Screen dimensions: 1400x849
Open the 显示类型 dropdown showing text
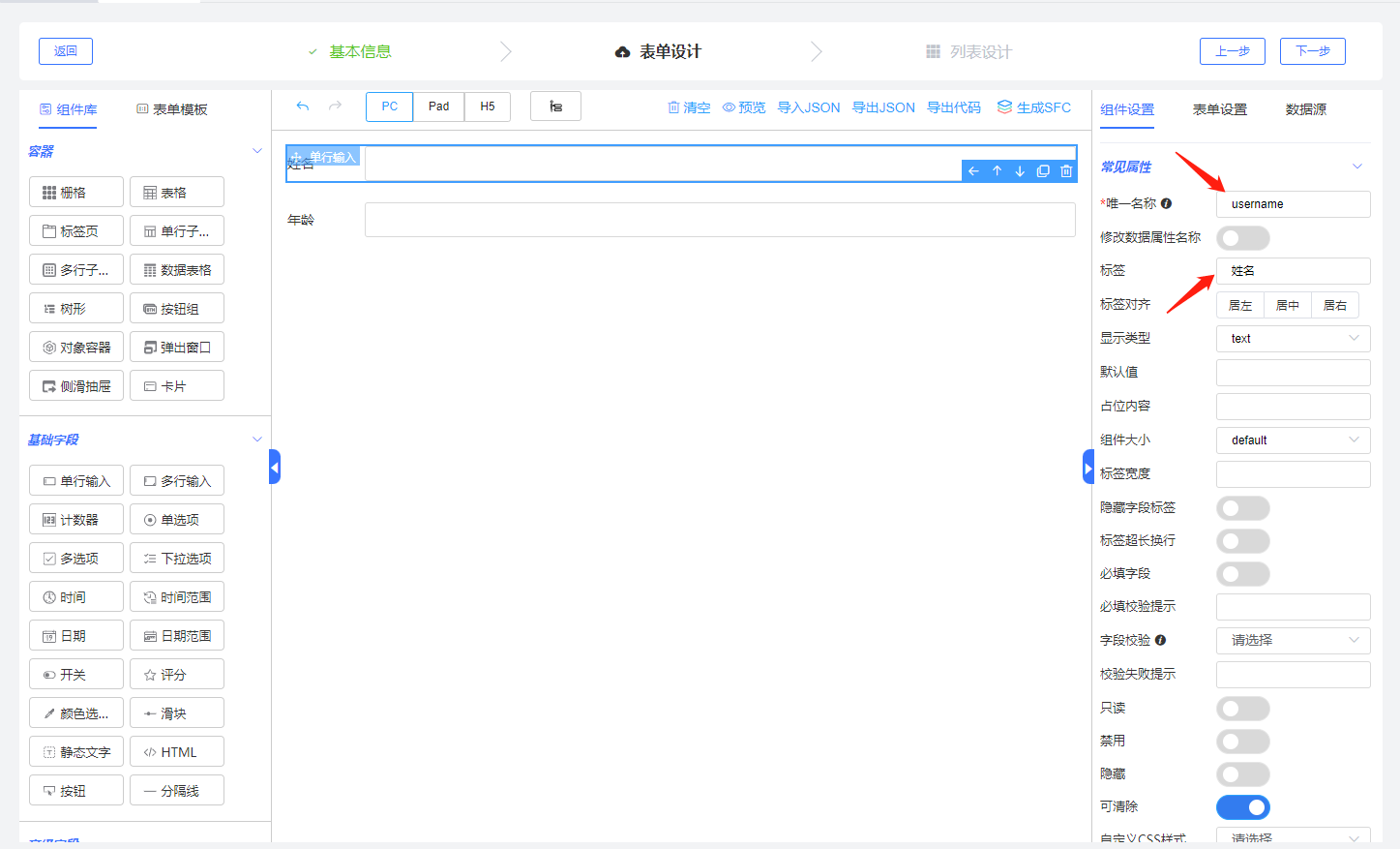tap(1293, 339)
